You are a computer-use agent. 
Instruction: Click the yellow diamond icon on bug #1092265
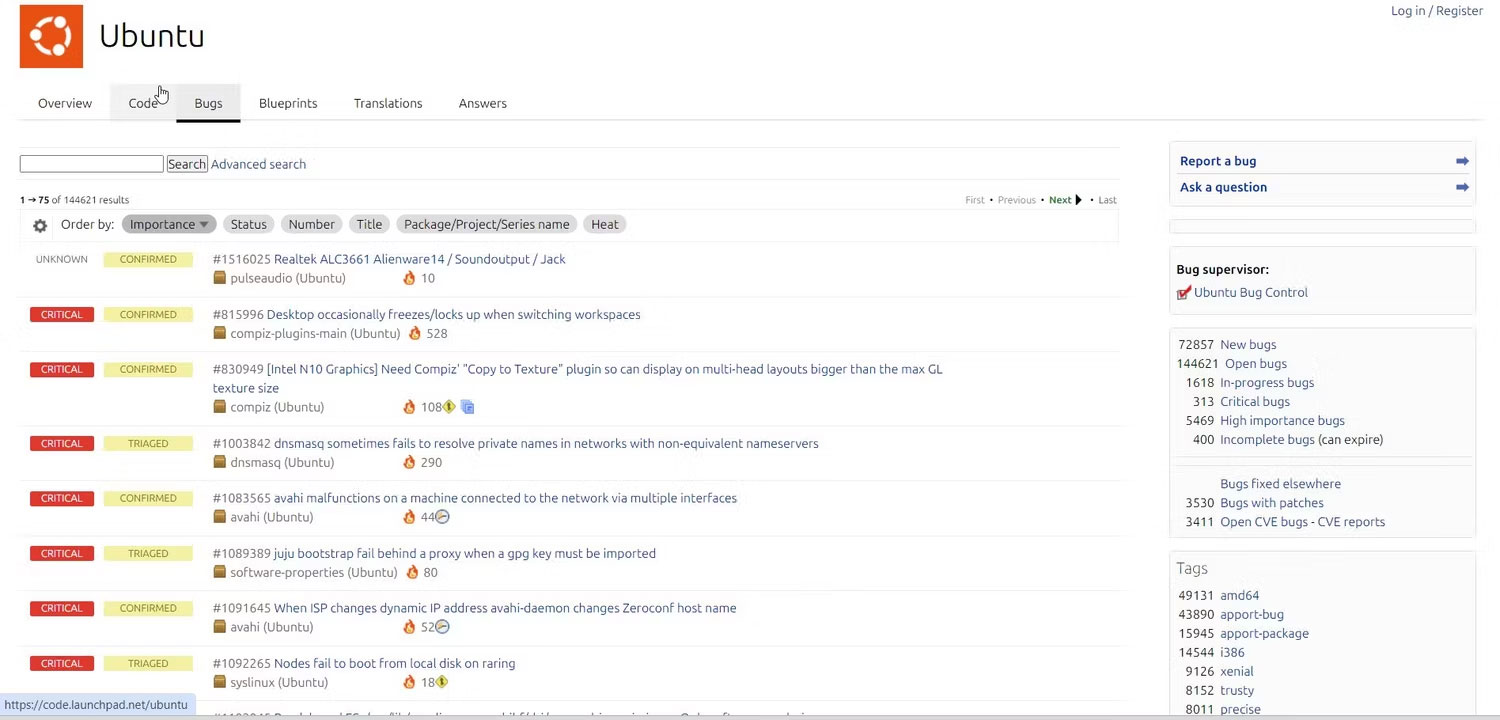click(441, 682)
